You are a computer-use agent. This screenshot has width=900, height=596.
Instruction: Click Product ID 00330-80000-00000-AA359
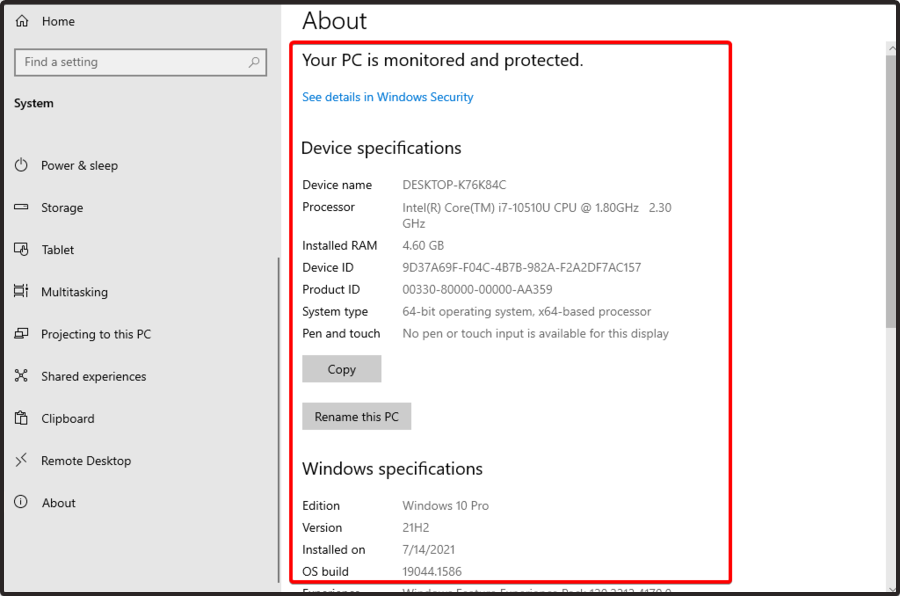pos(477,289)
